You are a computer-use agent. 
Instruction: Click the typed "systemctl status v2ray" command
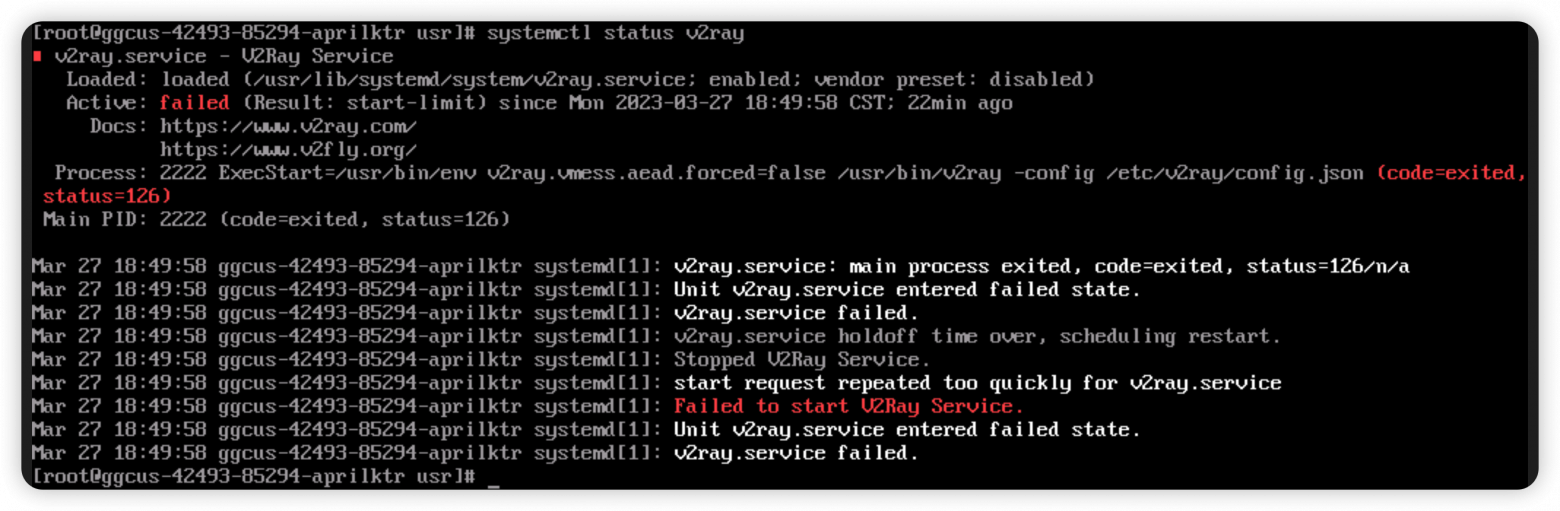615,33
